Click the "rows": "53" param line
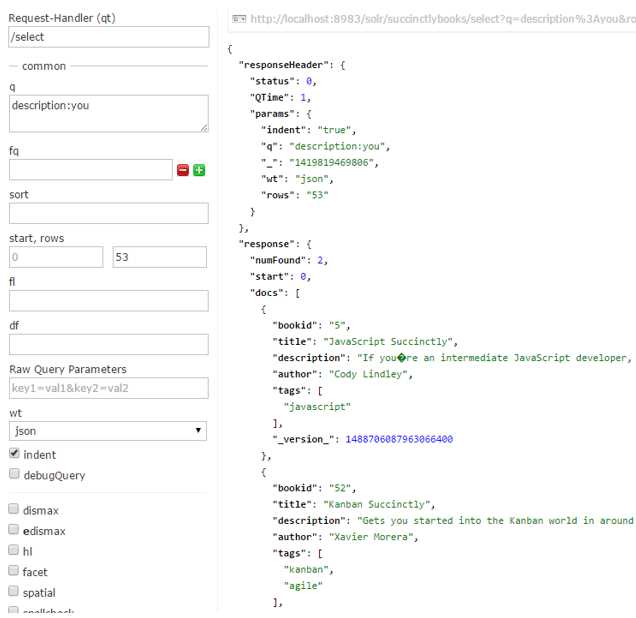 click(294, 195)
